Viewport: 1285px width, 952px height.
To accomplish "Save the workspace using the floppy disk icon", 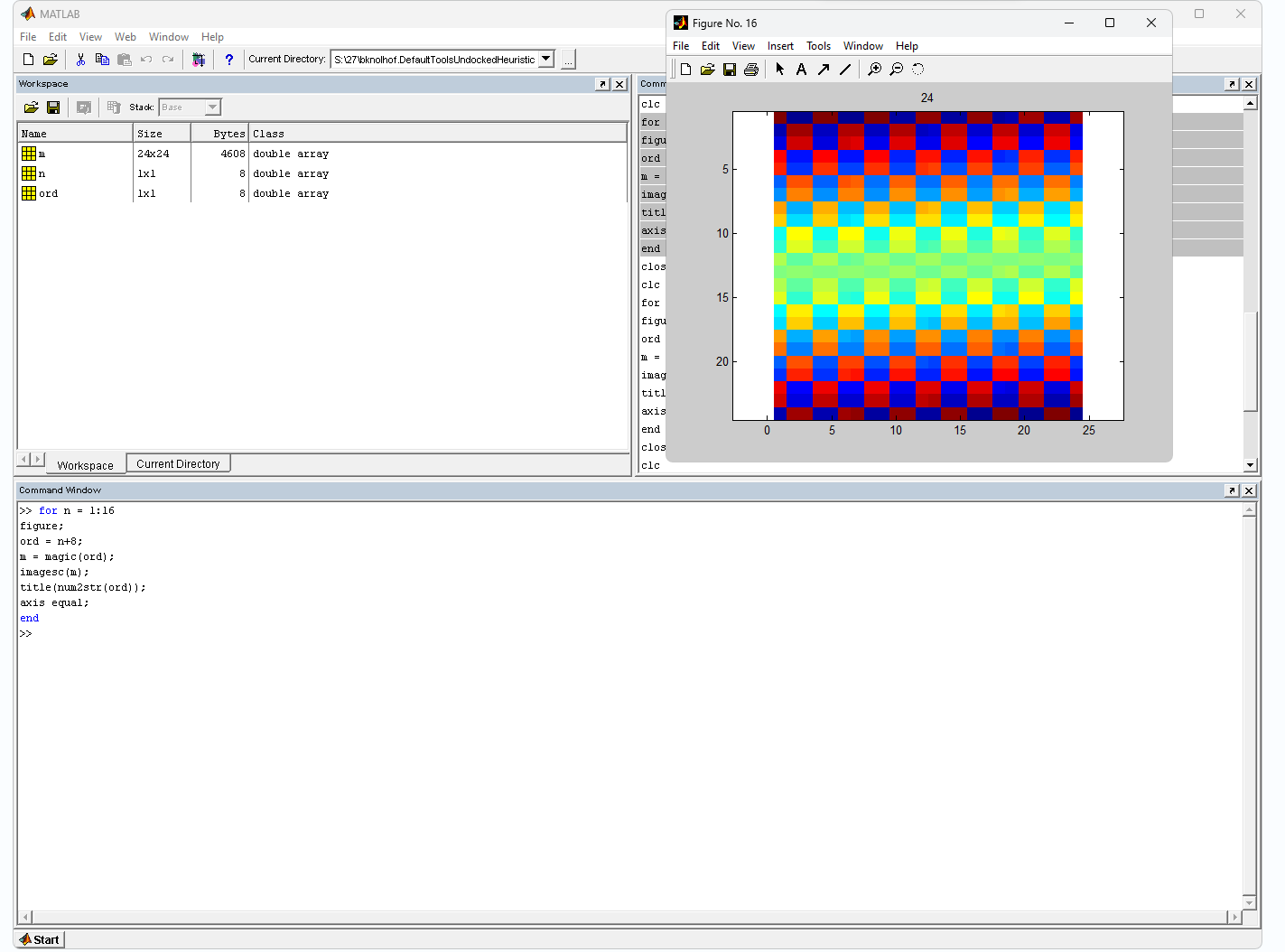I will (x=53, y=107).
